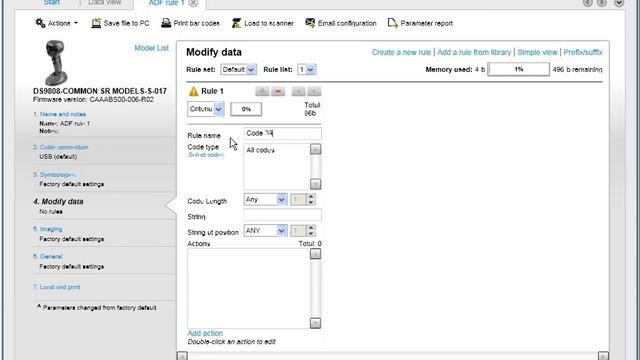Click the remove rule minus icon
The width and height of the screenshot is (640, 360).
pyautogui.click(x=278, y=91)
